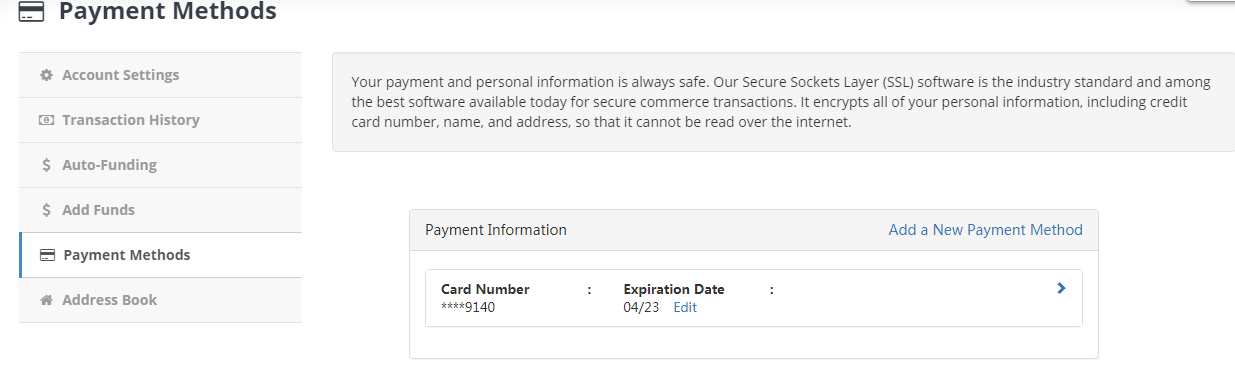Open Account Settings in sidebar
The width and height of the screenshot is (1235, 382).
[x=160, y=75]
